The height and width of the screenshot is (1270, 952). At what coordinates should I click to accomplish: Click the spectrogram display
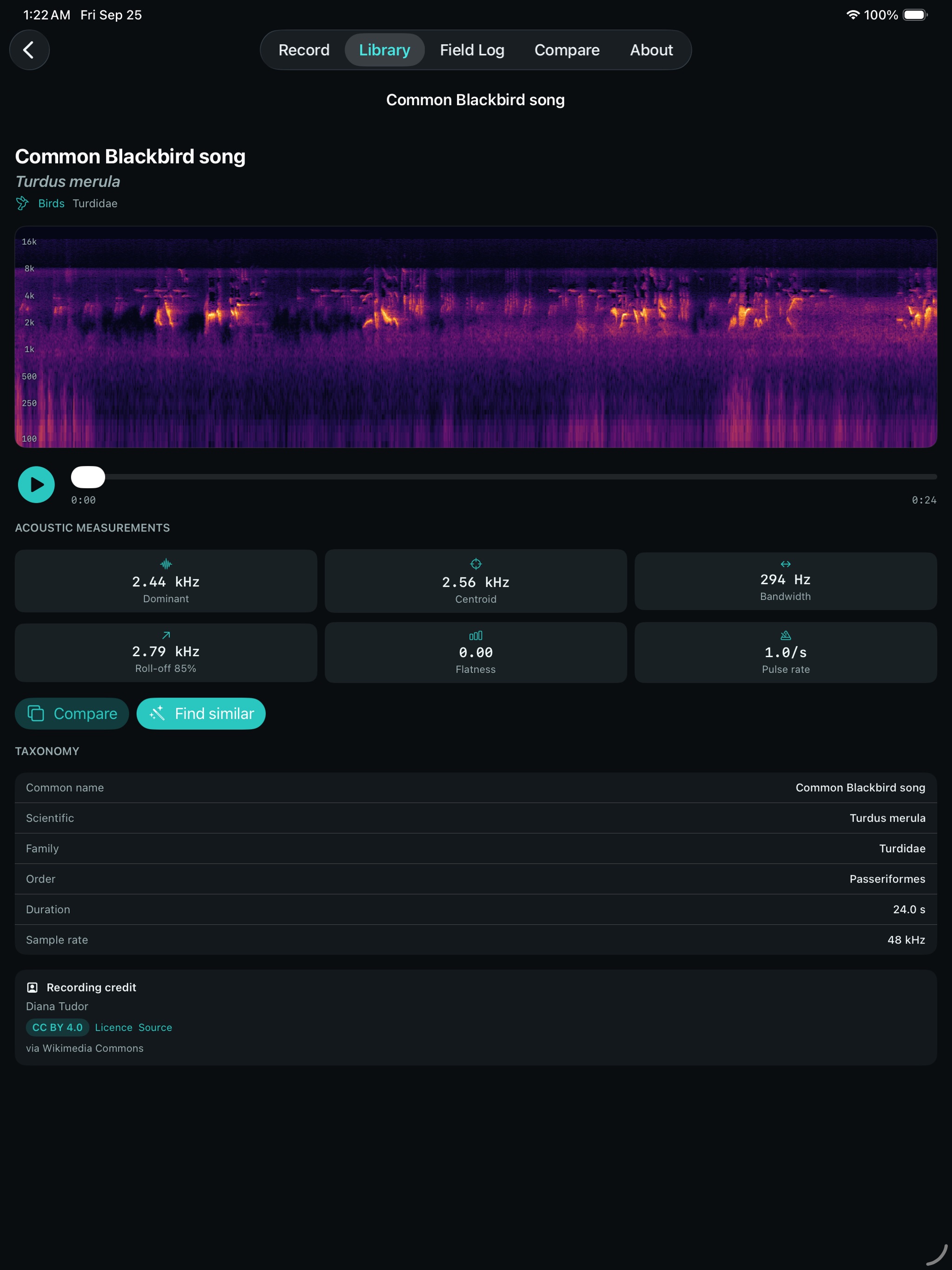(476, 337)
